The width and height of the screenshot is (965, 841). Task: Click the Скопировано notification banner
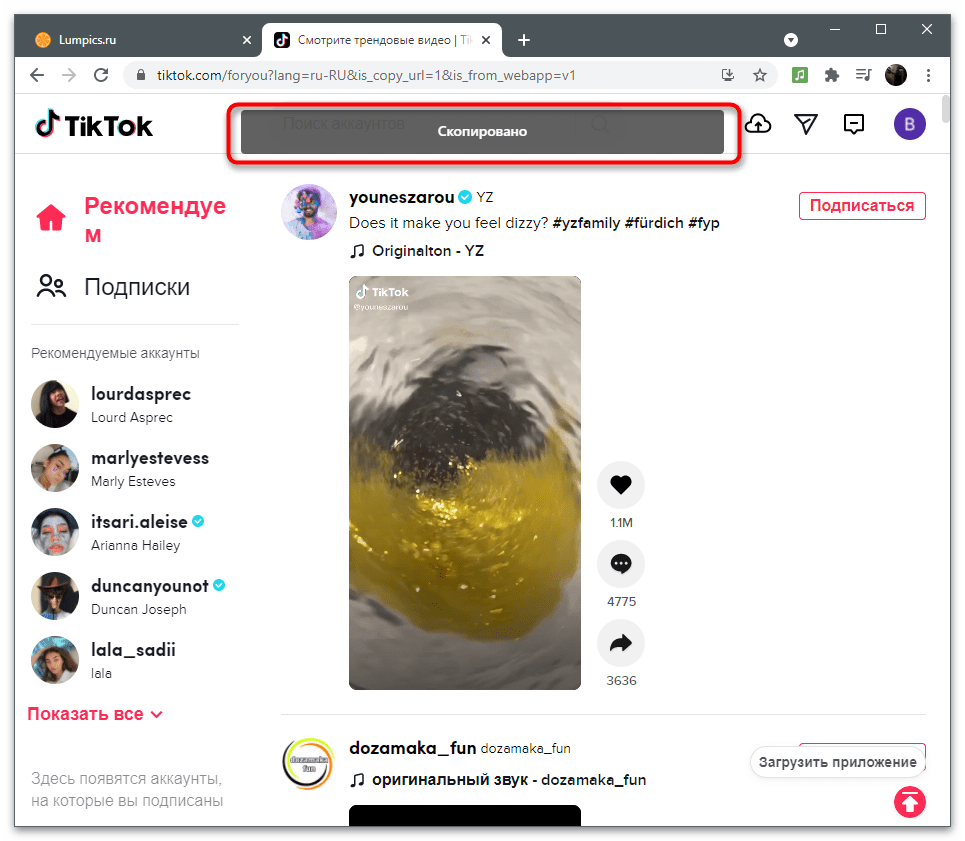pyautogui.click(x=482, y=132)
